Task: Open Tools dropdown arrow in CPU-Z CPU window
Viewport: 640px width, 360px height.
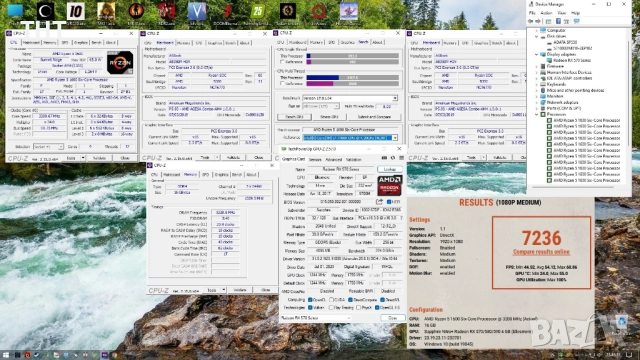Action: (83, 158)
